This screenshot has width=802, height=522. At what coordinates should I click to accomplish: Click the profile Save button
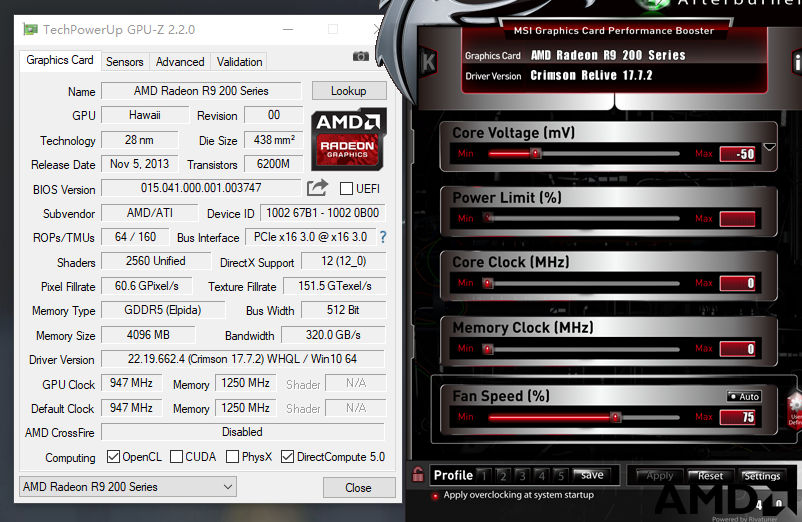click(592, 475)
